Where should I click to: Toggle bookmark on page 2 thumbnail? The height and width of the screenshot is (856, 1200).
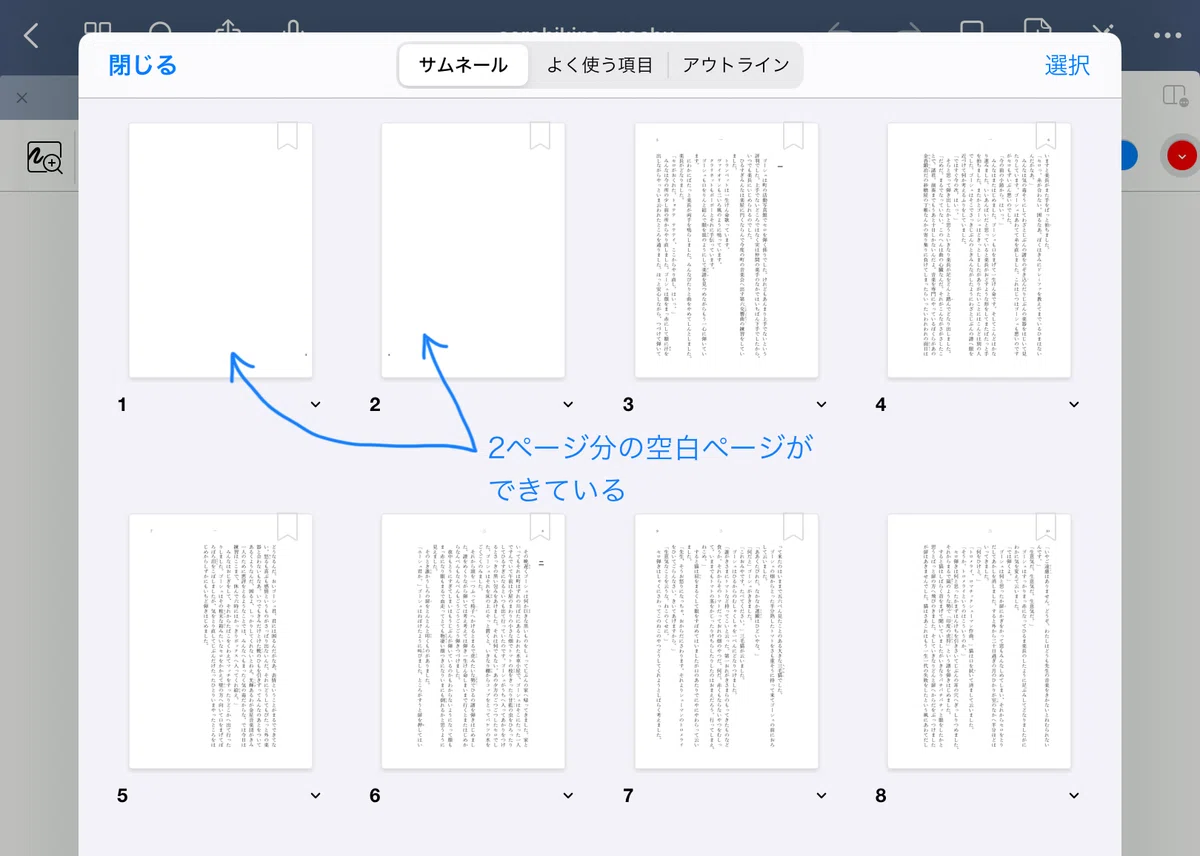(540, 136)
